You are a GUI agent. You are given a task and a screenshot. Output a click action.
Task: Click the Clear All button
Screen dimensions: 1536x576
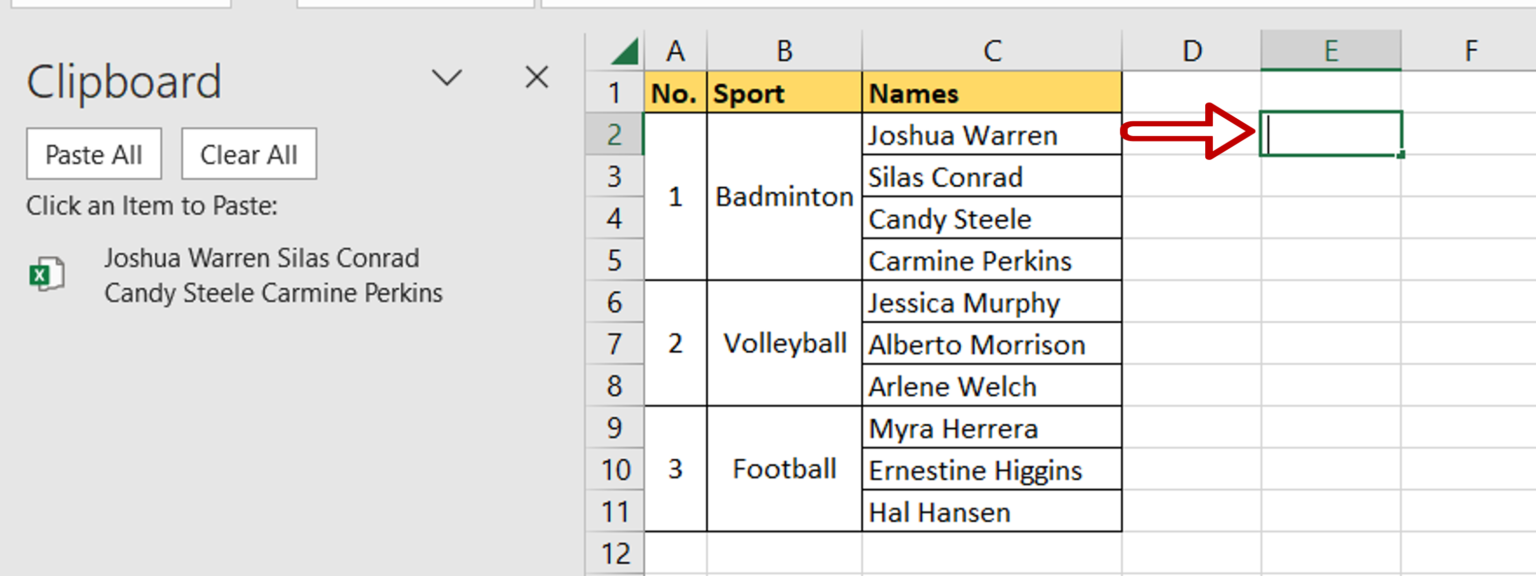(x=248, y=153)
